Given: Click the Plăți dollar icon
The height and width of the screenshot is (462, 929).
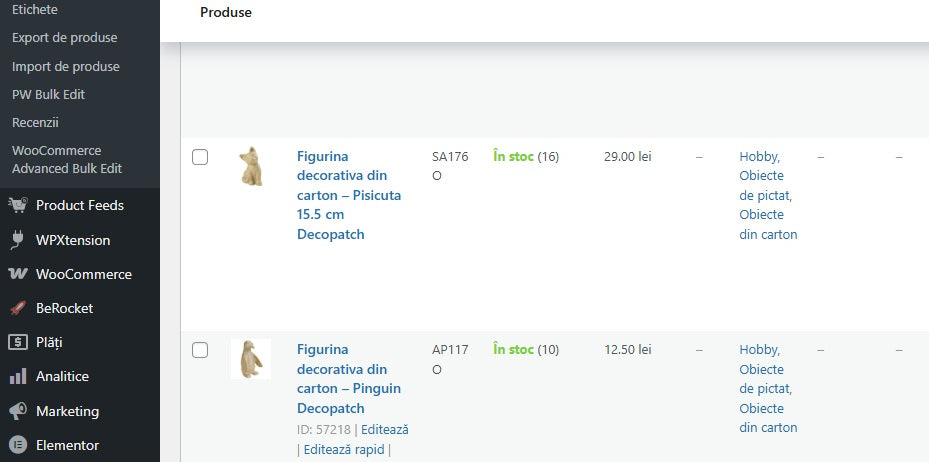Looking at the screenshot, I should 17,342.
